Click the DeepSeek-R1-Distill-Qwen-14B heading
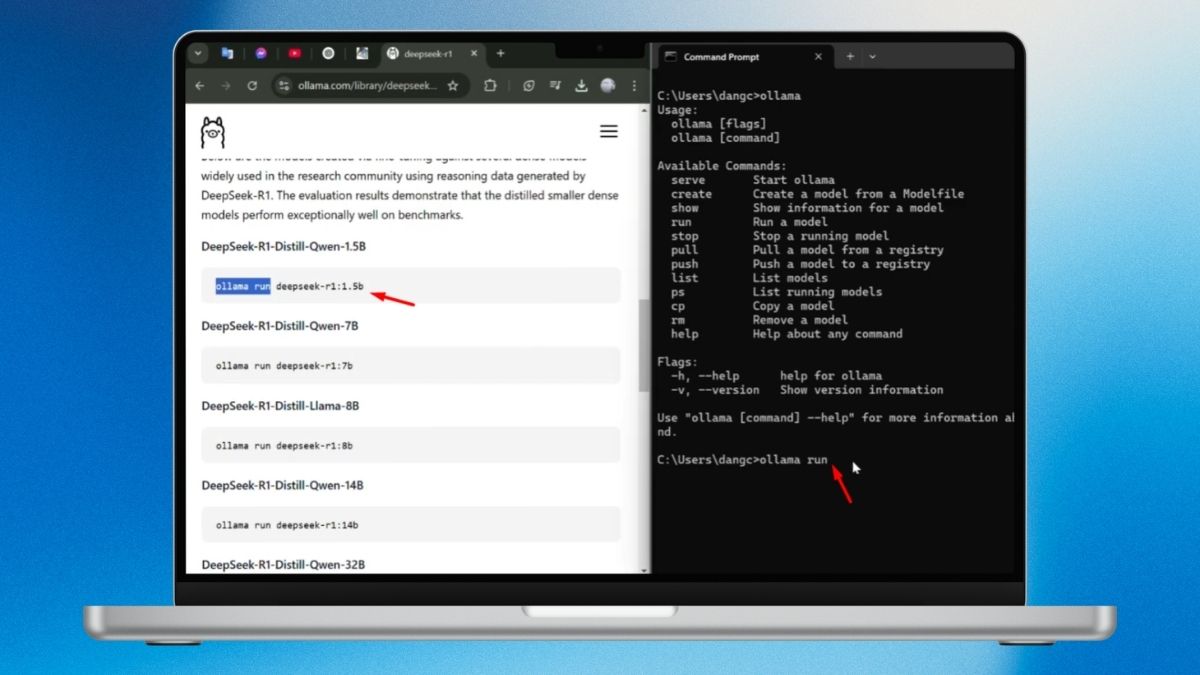 282,485
